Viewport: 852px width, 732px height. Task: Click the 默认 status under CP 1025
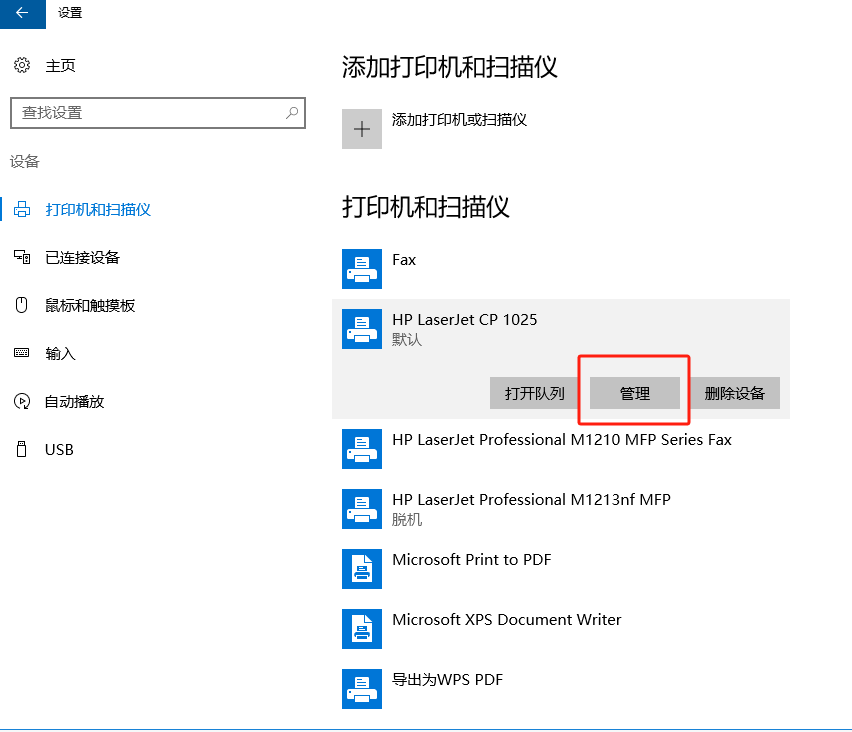[407, 340]
